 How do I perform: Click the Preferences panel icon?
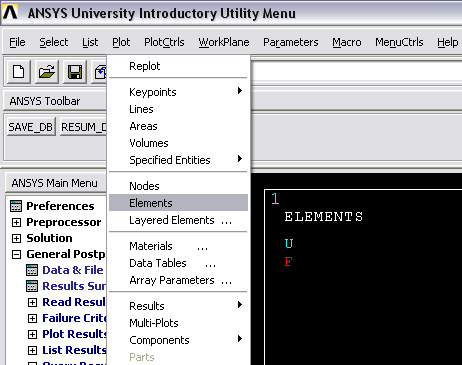16,206
